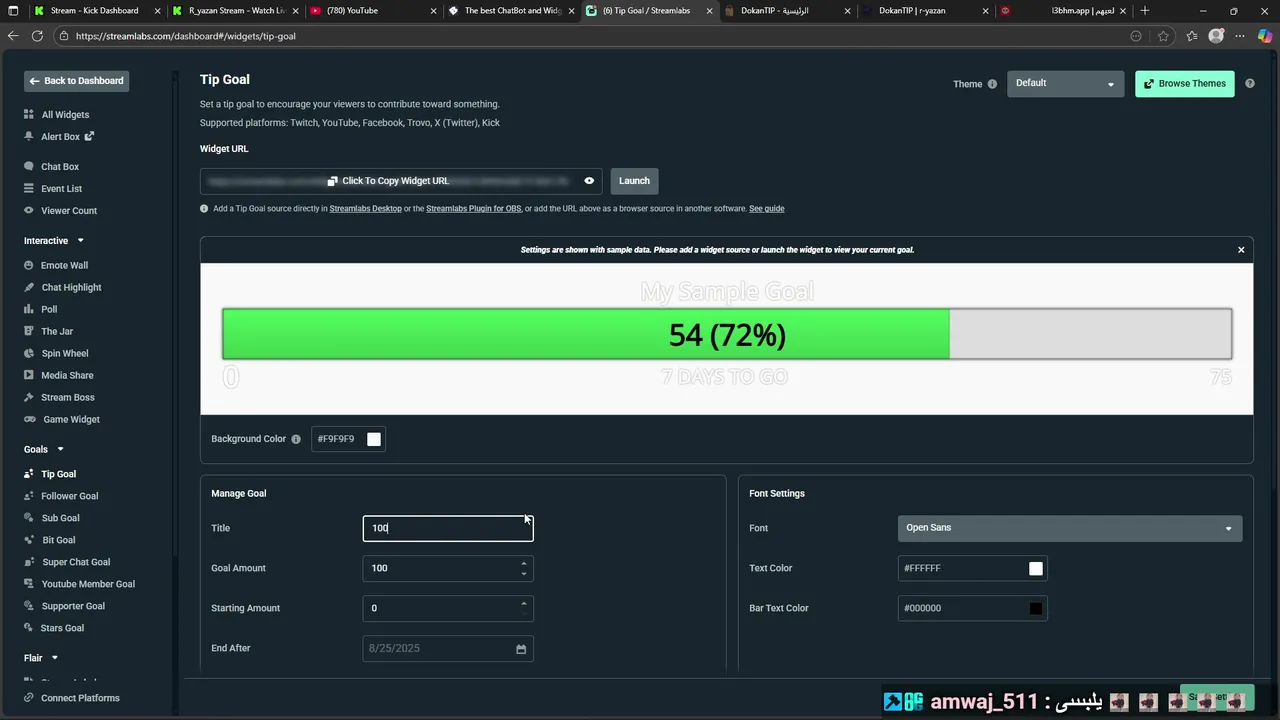Open the Spin Wheel widget
This screenshot has width=1280, height=720.
coord(64,354)
